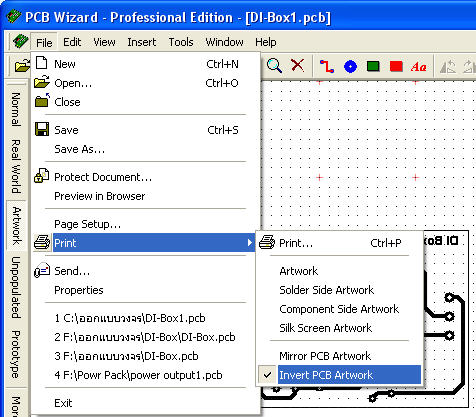Open the Window menu
Image resolution: width=476 pixels, height=417 pixels.
pos(224,42)
